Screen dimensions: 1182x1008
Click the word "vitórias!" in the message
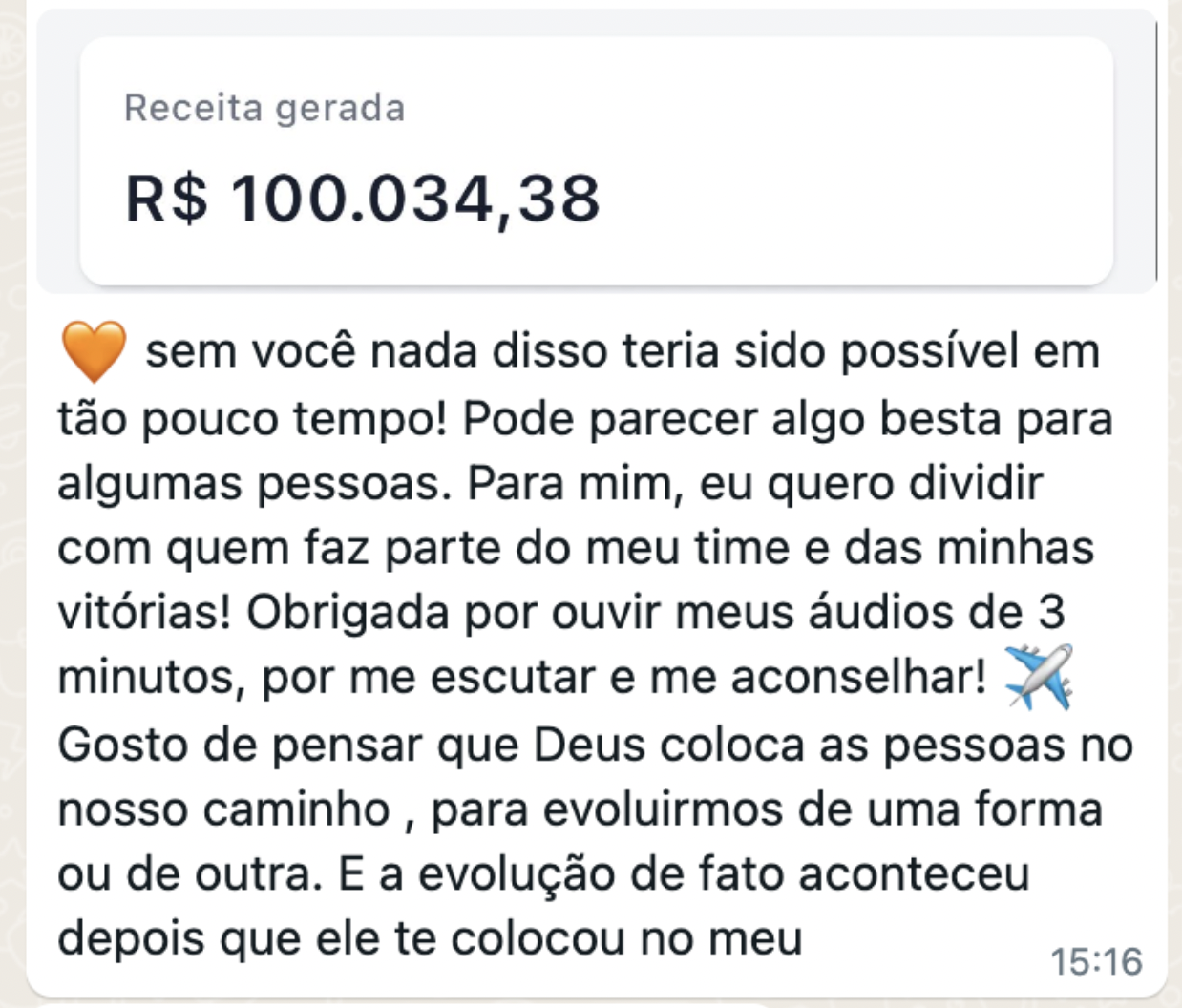pos(144,613)
